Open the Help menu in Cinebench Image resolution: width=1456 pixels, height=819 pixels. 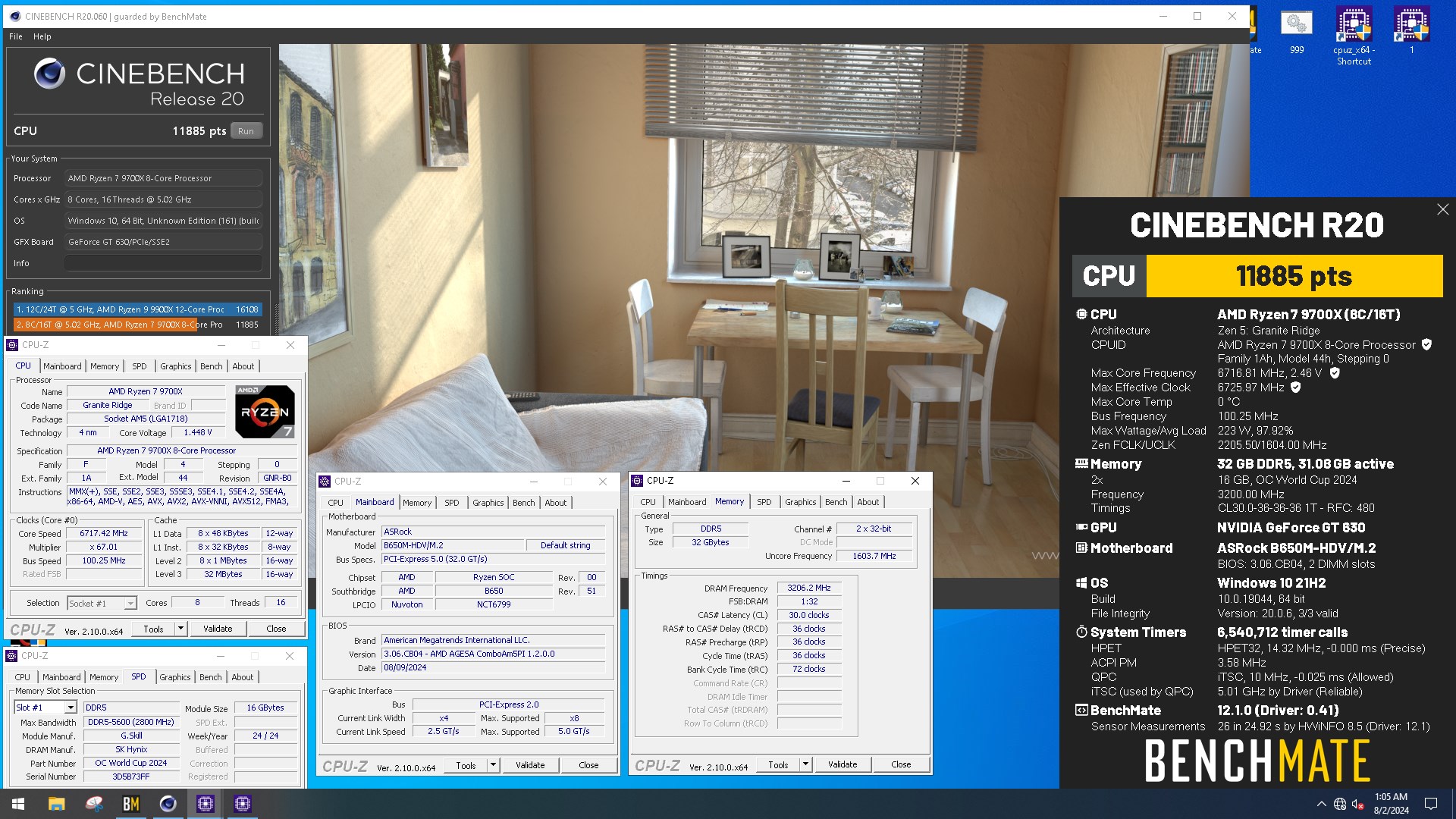[x=42, y=36]
